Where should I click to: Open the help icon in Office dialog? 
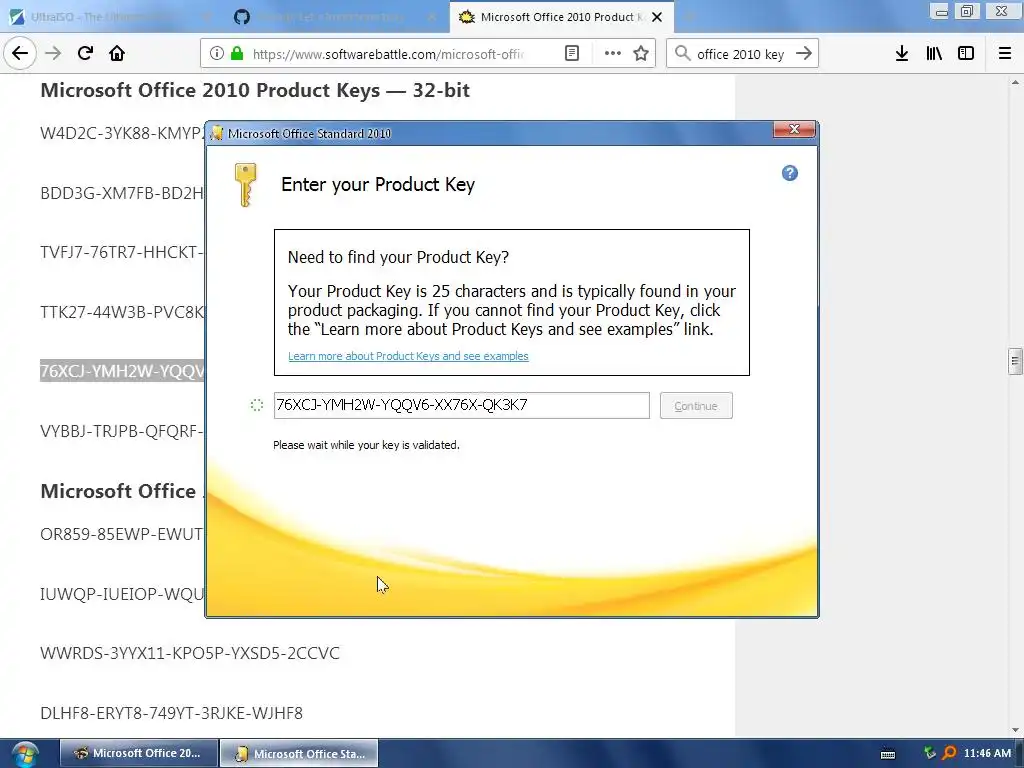coord(790,173)
